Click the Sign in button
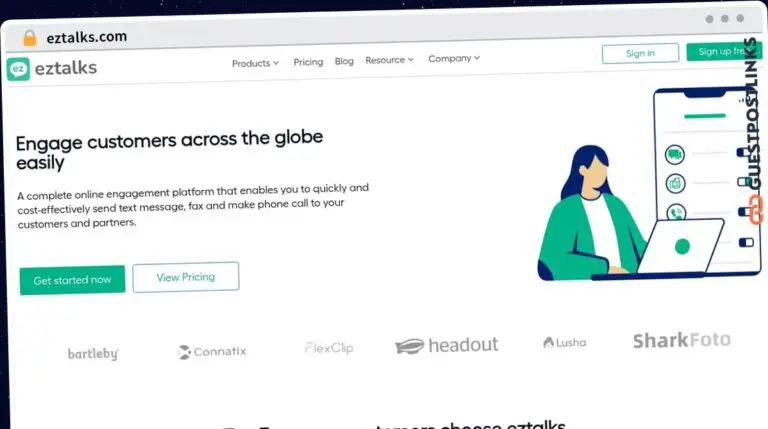Screen dimensions: 768x429 pos(640,53)
